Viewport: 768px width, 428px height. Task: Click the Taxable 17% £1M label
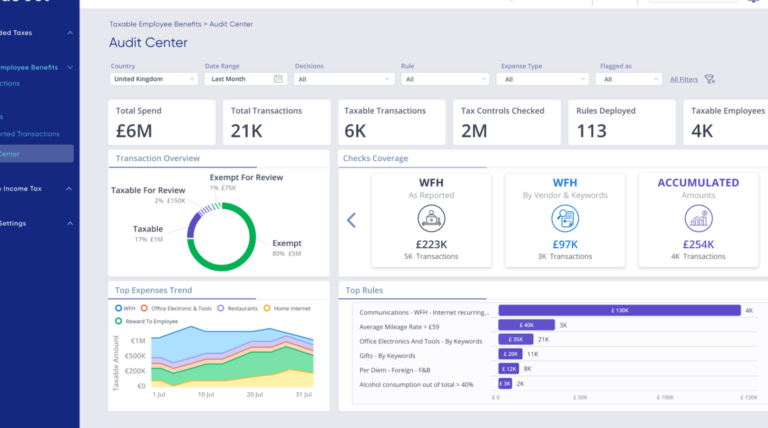pyautogui.click(x=148, y=233)
